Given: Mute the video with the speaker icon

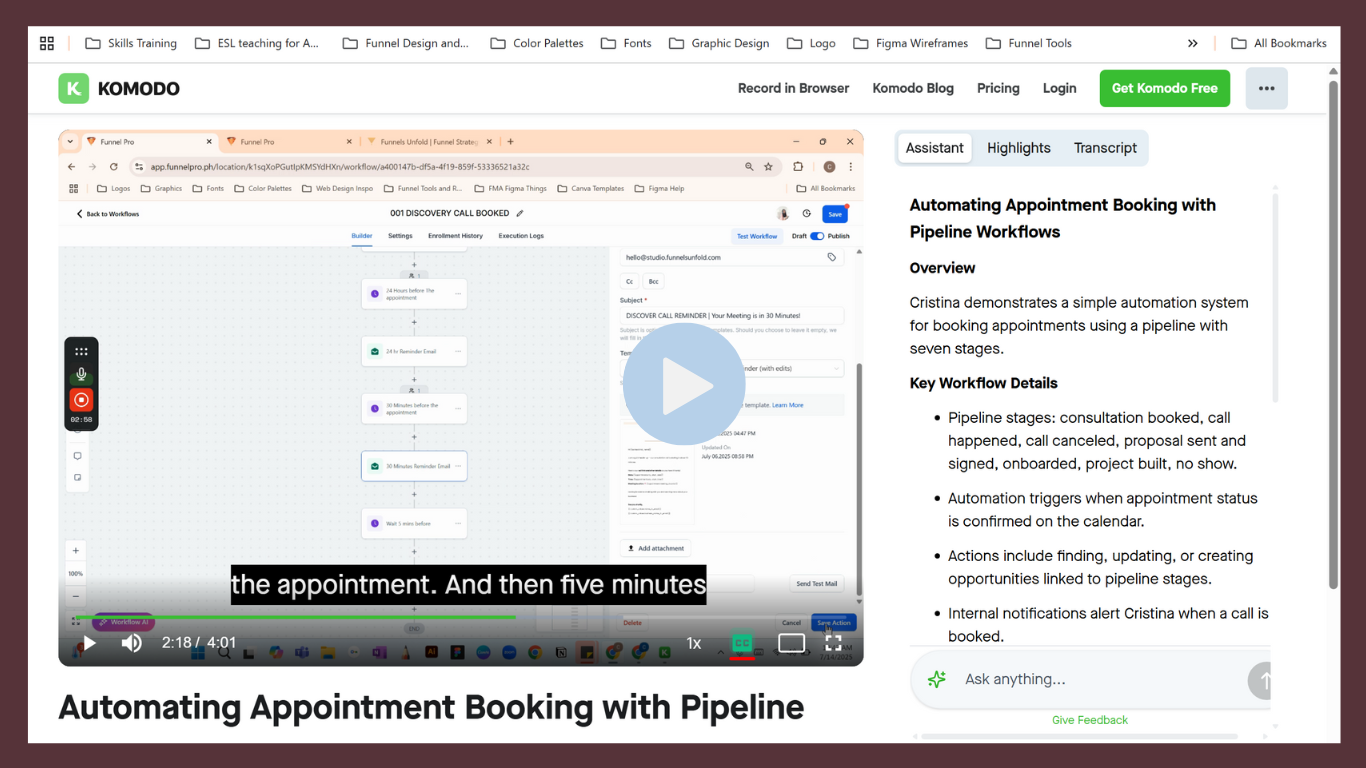Looking at the screenshot, I should click(x=131, y=643).
